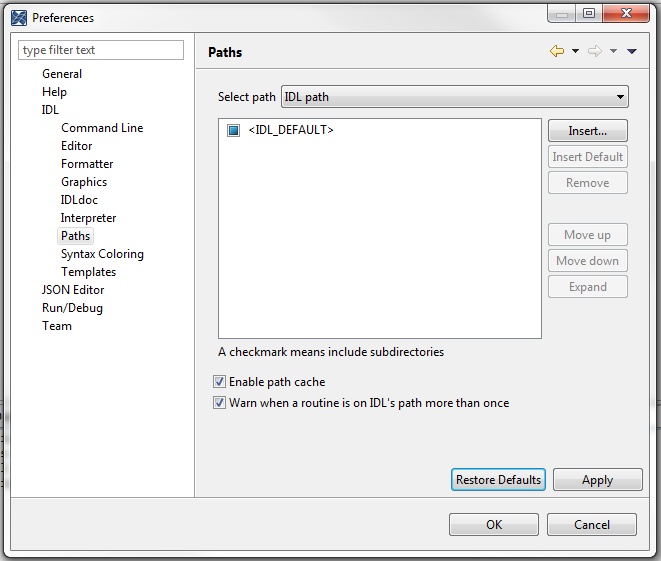Click the Apply button

click(598, 480)
